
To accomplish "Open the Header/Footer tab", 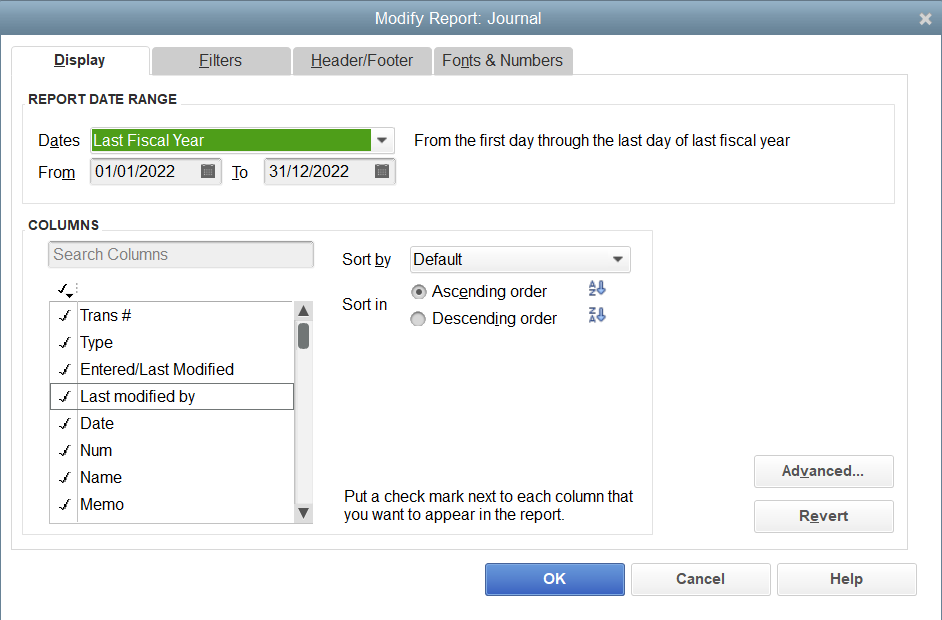I will [362, 61].
